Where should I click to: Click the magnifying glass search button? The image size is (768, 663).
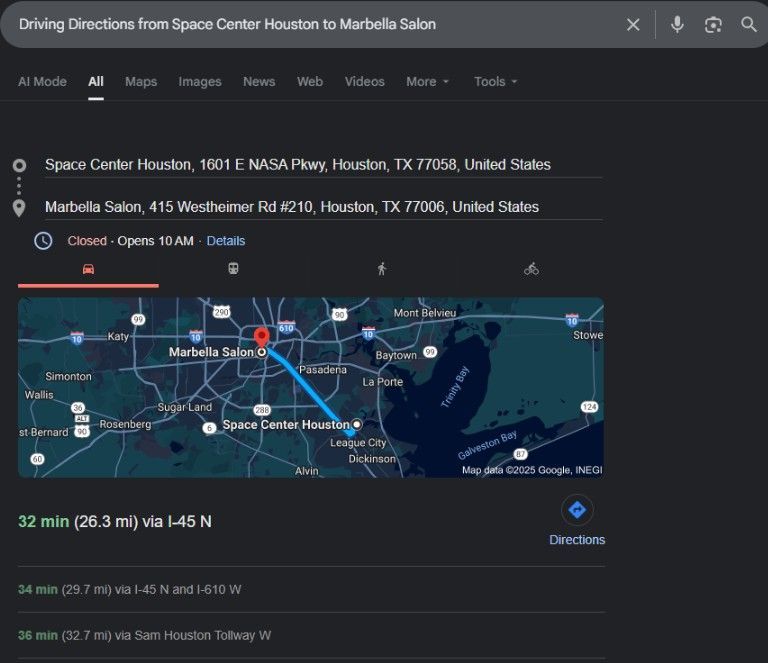click(x=748, y=24)
